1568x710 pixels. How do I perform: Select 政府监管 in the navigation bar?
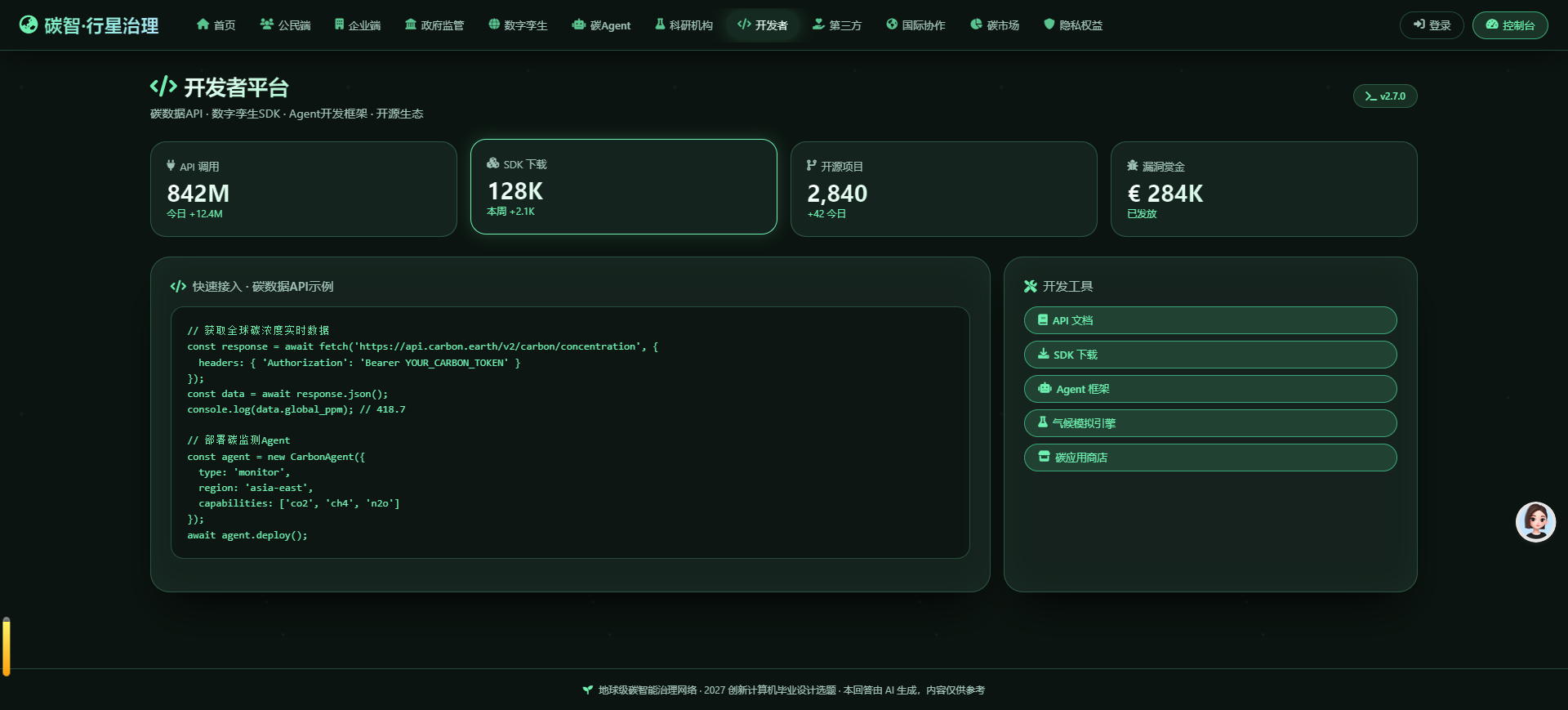(434, 25)
